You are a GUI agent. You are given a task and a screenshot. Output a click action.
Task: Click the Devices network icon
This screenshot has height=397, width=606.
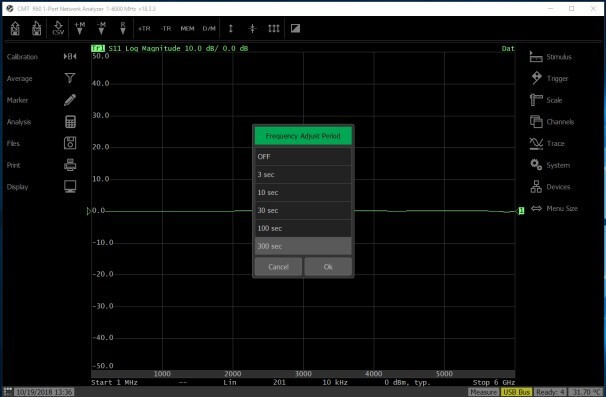point(536,187)
